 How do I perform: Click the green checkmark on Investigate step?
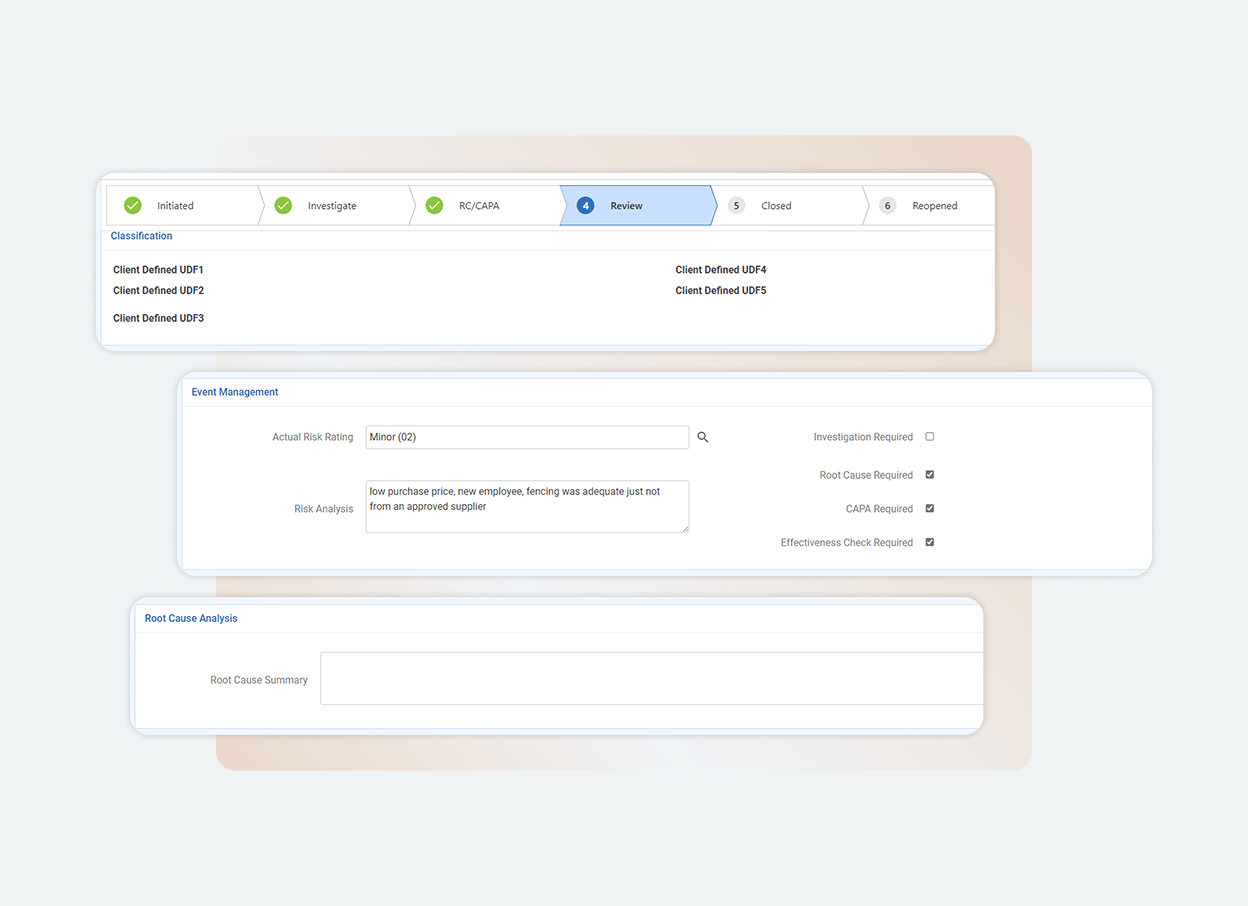[x=283, y=205]
